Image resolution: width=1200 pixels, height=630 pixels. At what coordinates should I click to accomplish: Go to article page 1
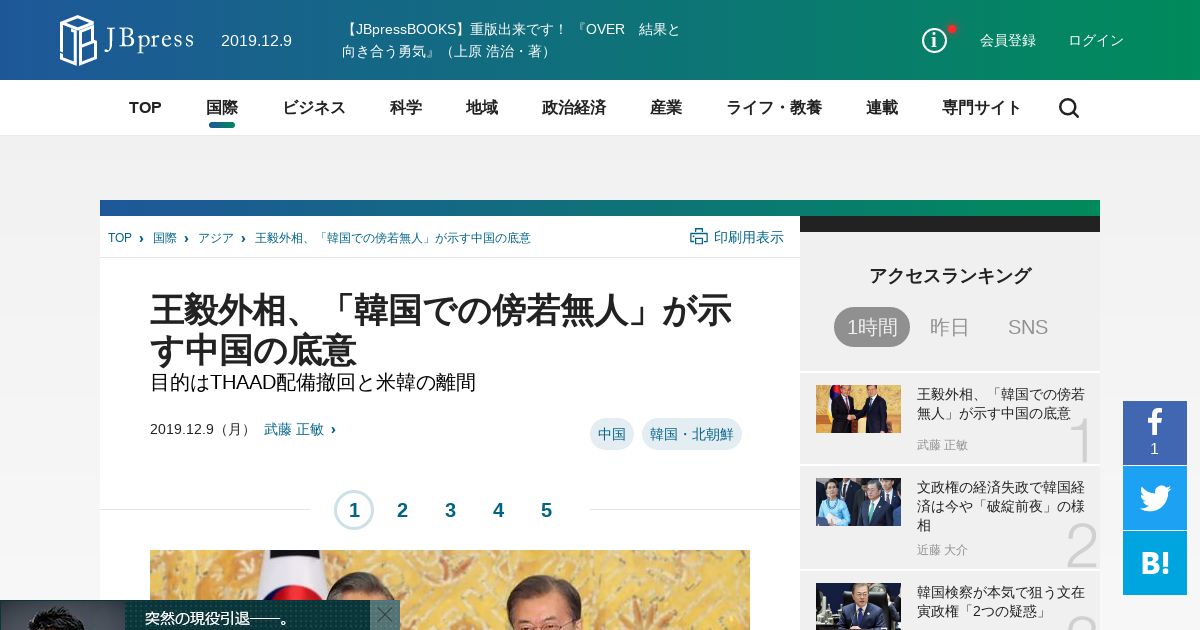point(354,510)
